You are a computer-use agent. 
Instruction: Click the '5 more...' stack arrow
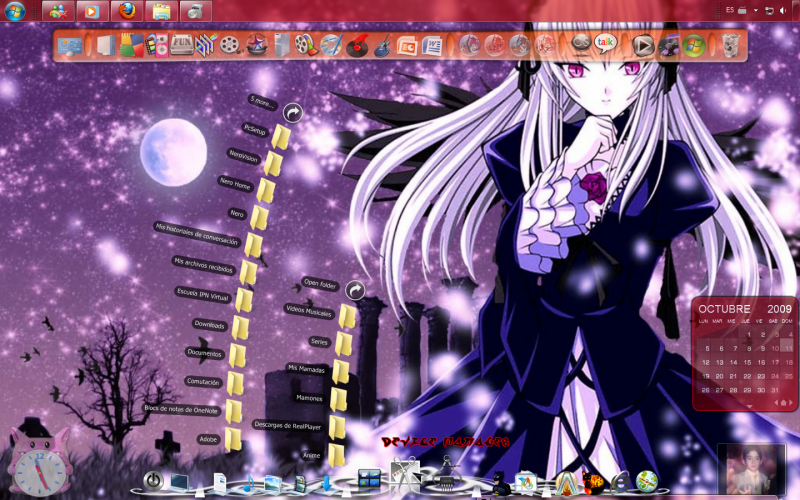point(293,112)
